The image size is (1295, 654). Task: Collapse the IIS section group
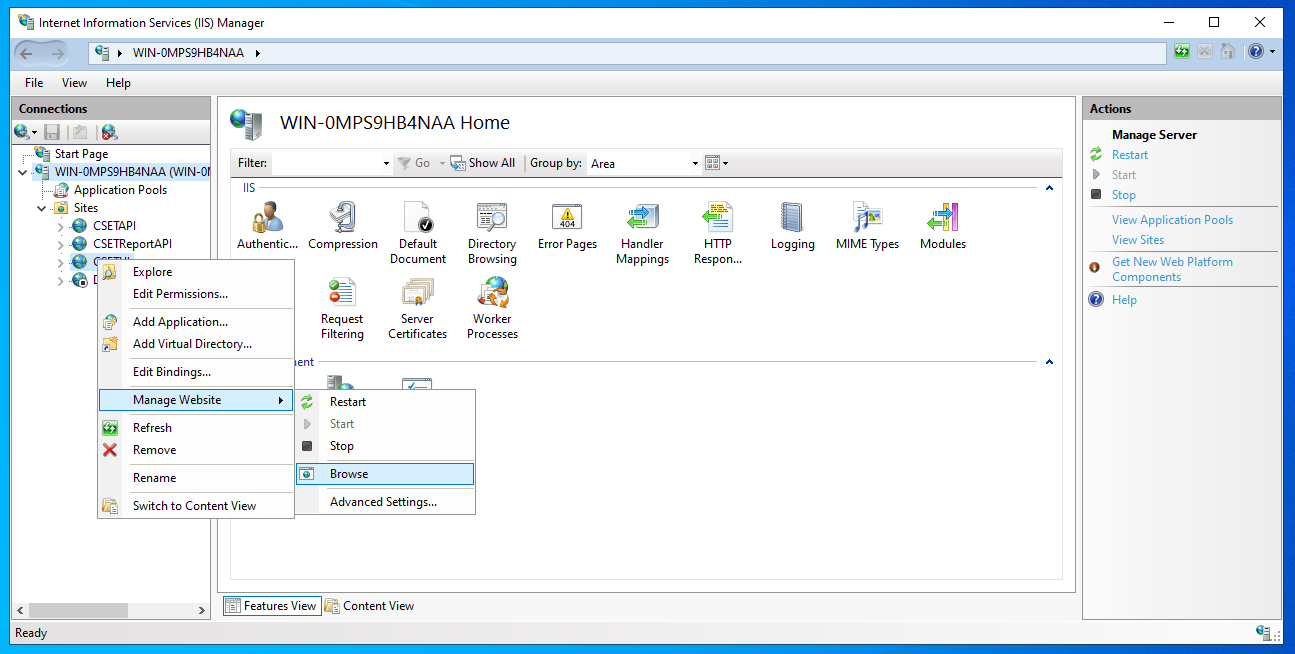click(x=1049, y=188)
